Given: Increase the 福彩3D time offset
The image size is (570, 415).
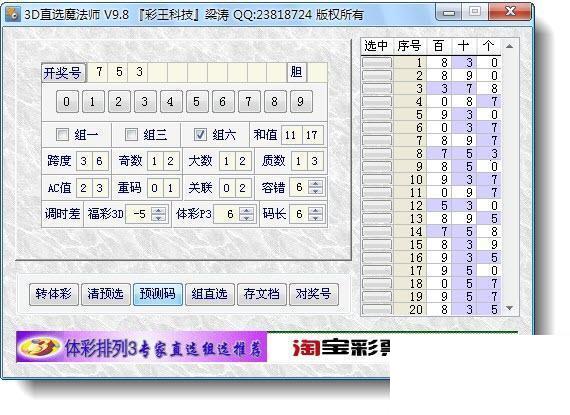Looking at the screenshot, I should 158,211.
